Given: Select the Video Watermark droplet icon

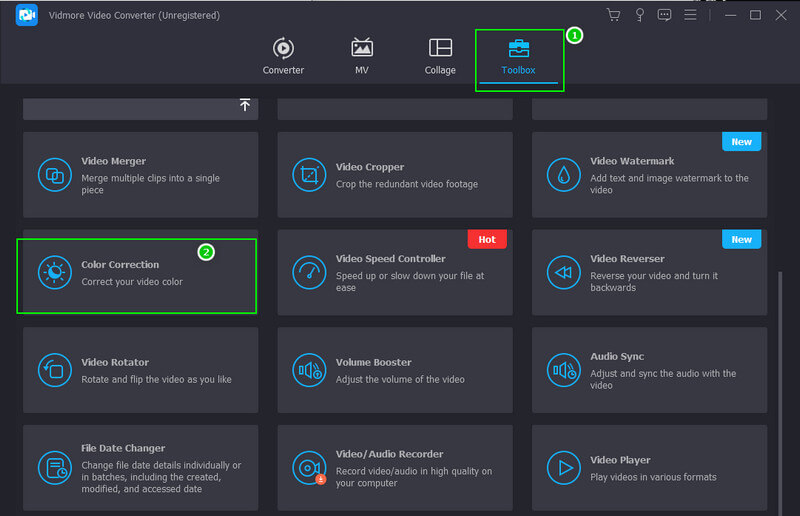Looking at the screenshot, I should 564,174.
